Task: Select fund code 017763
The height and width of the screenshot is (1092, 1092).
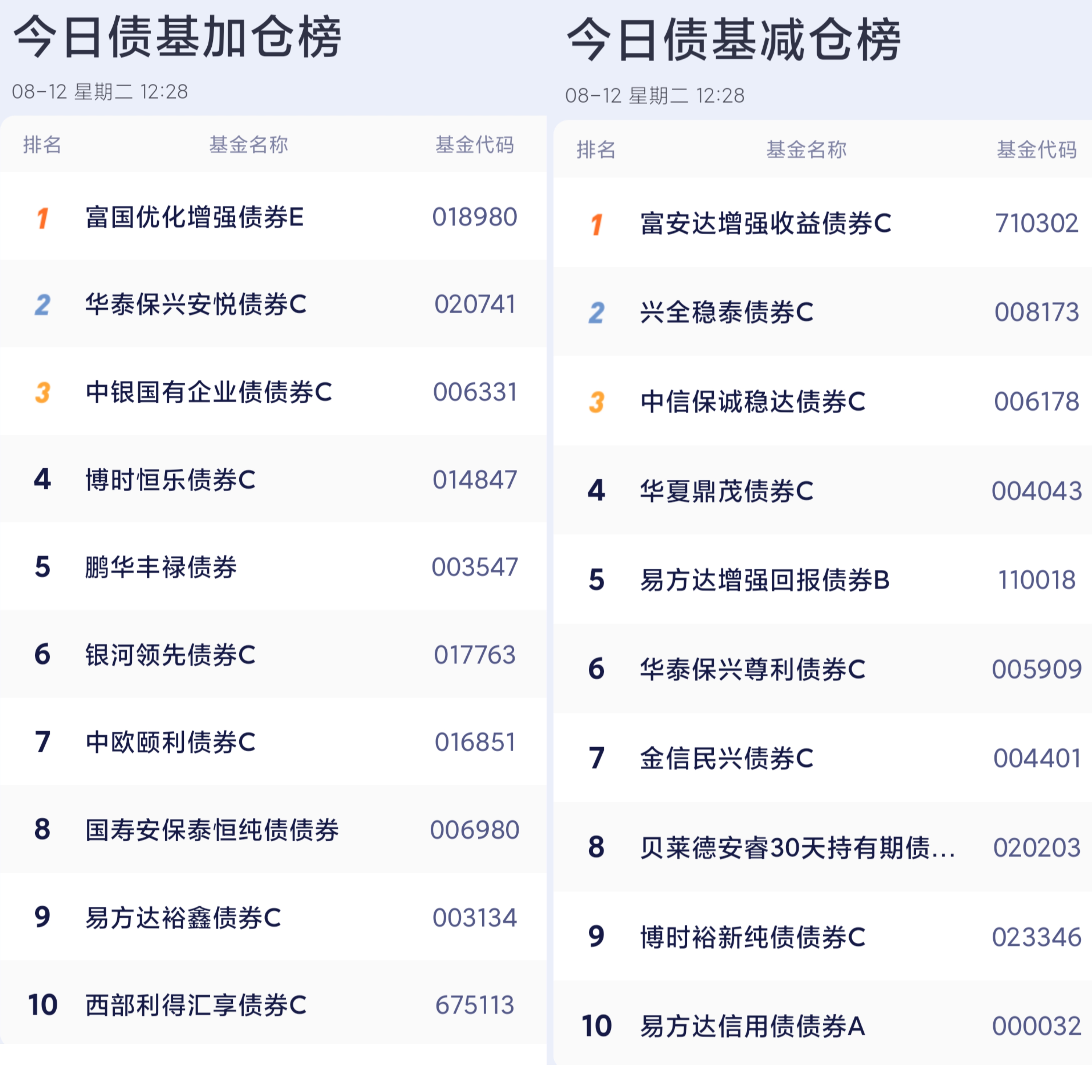Action: [475, 655]
